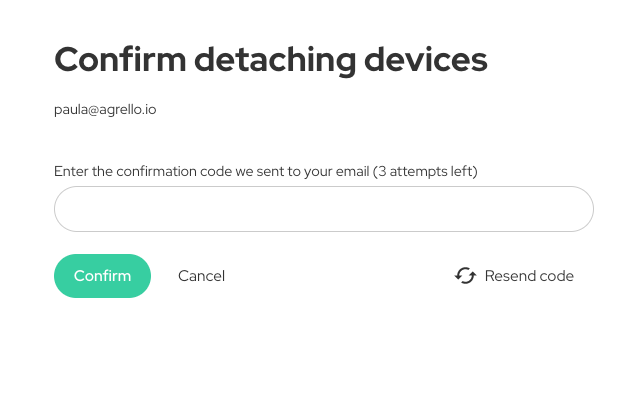Click the confirmation code instruction label
This screenshot has height=411, width=635.
pos(265,172)
